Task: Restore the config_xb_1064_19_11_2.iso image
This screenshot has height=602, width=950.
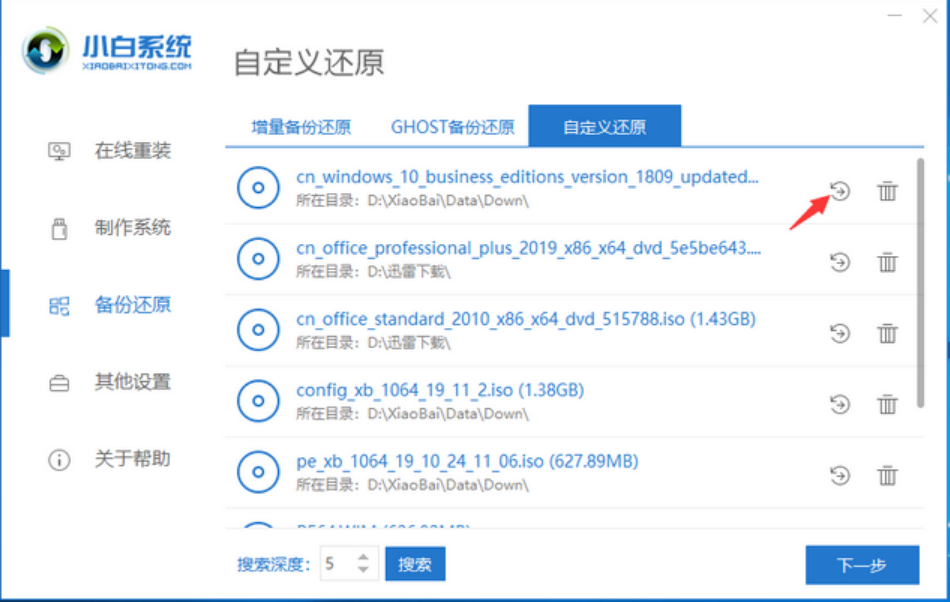Action: (839, 404)
